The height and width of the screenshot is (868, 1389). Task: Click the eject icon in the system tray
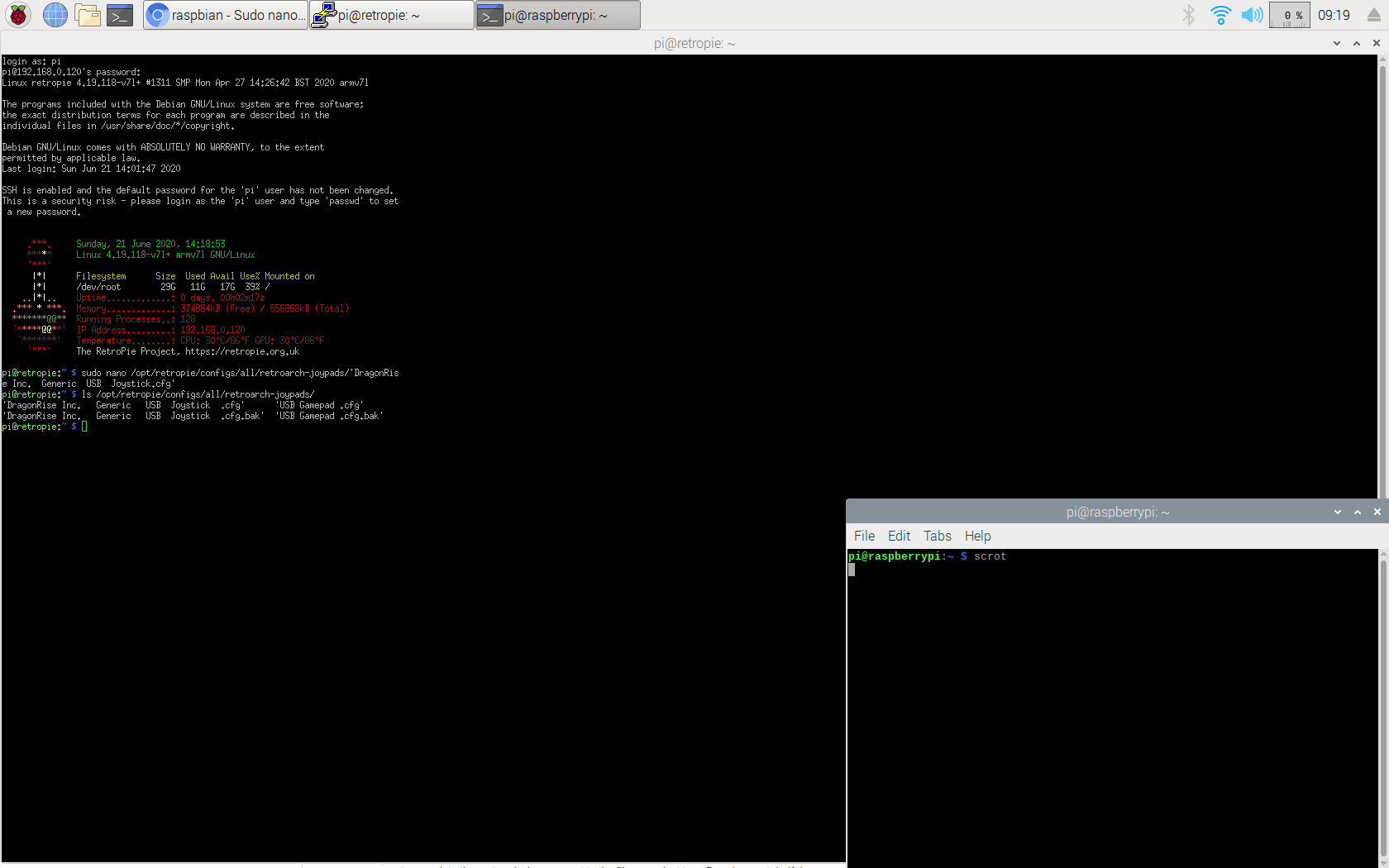click(1373, 15)
